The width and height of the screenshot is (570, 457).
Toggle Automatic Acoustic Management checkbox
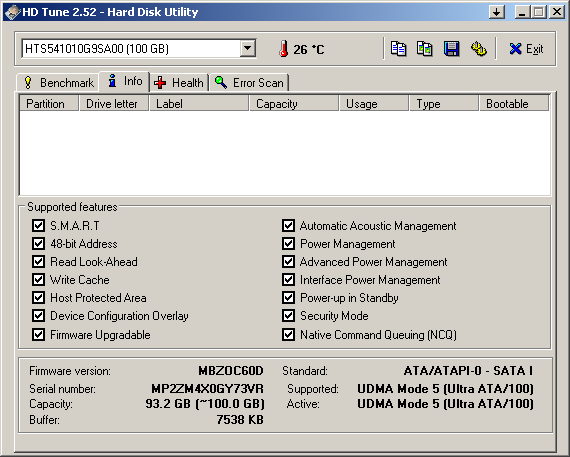pyautogui.click(x=288, y=225)
